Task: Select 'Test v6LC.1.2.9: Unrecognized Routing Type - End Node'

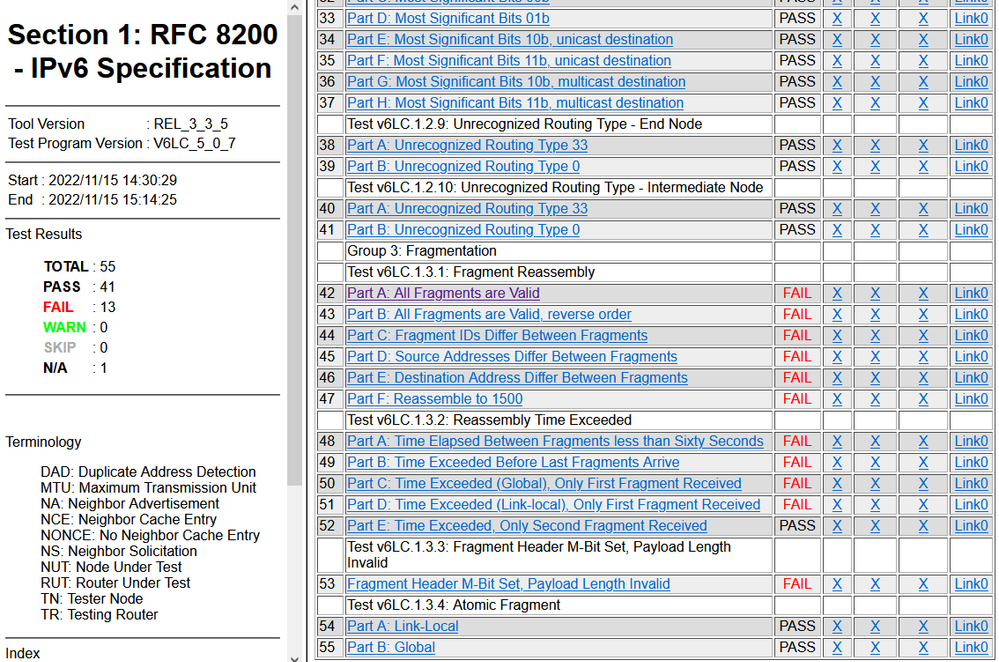Action: tap(524, 124)
